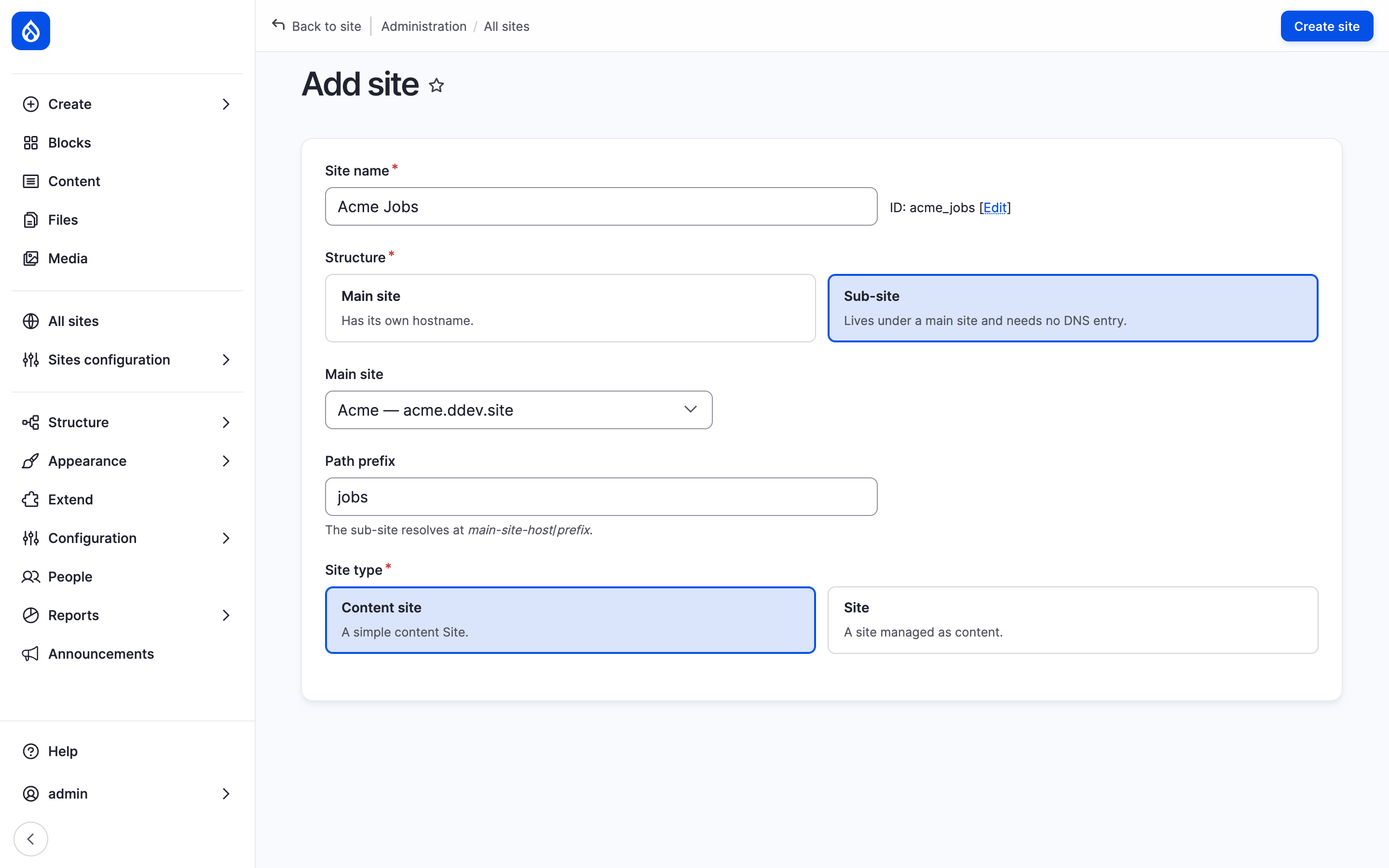Click the Blocks grid icon

point(31,142)
